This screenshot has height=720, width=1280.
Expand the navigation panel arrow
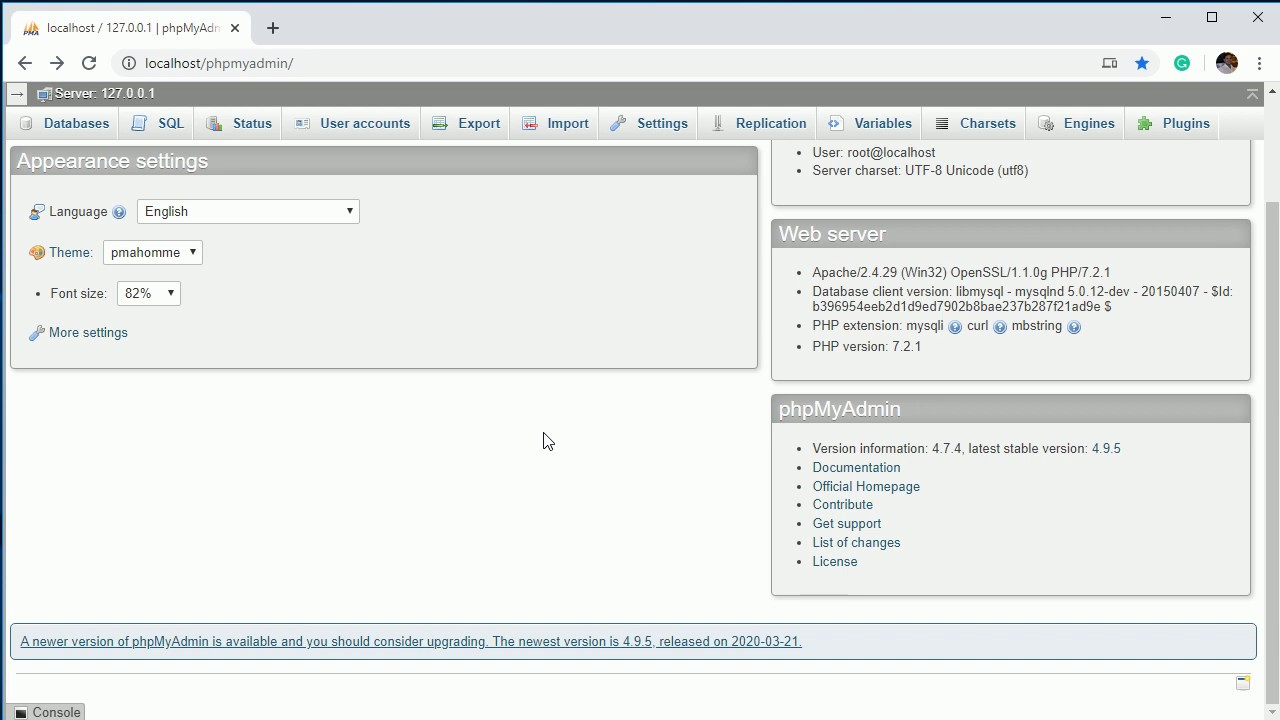pyautogui.click(x=17, y=94)
